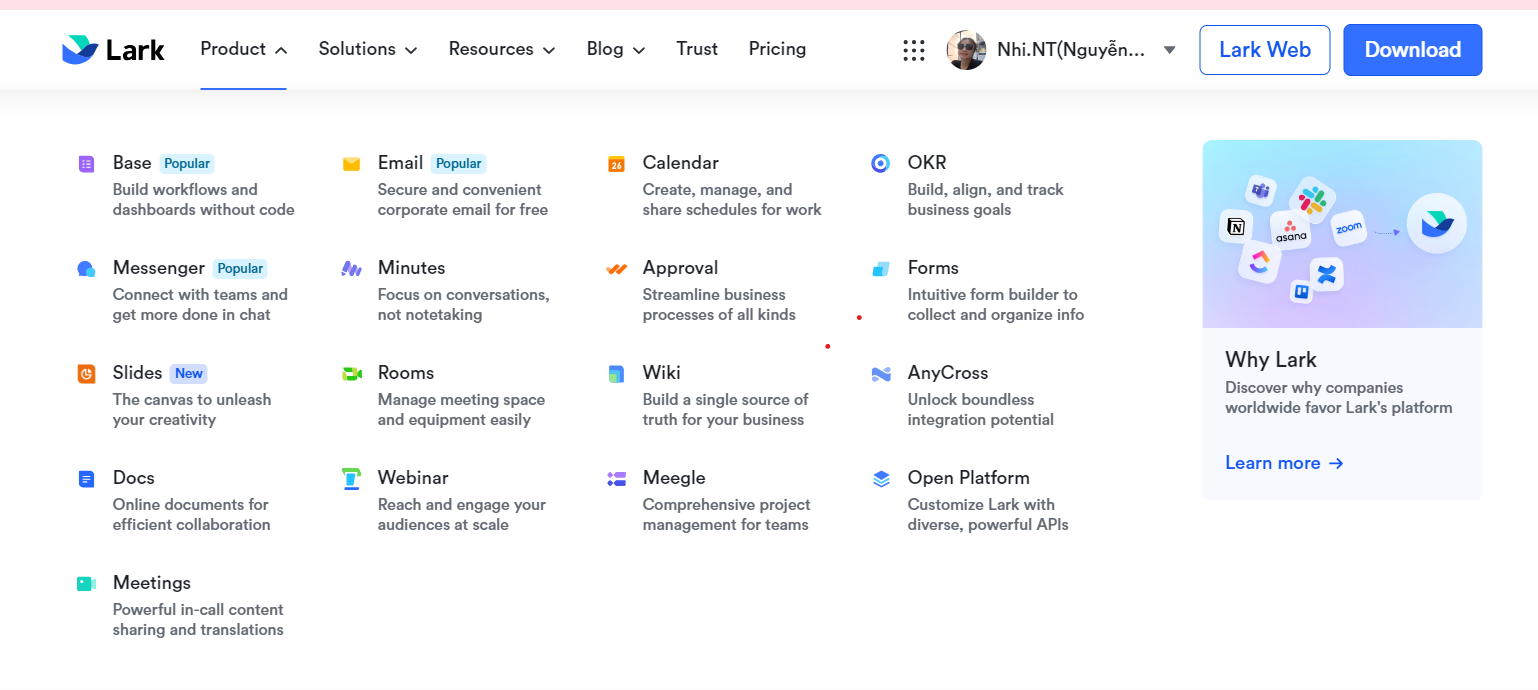Screen dimensions: 1538x690
Task: Follow the Learn more link
Action: click(1284, 463)
